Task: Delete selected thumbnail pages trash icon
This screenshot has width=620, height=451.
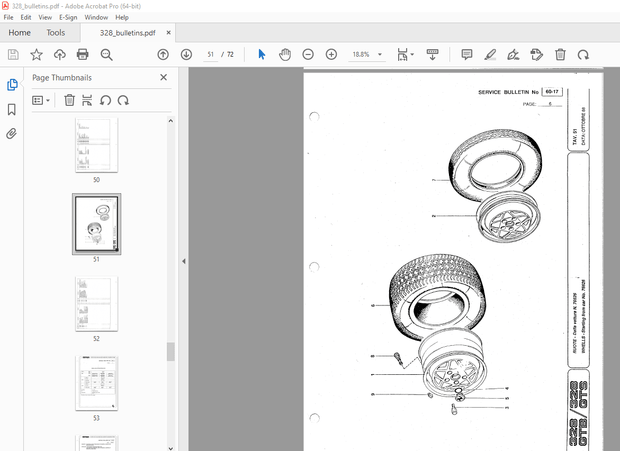Action: (x=70, y=100)
